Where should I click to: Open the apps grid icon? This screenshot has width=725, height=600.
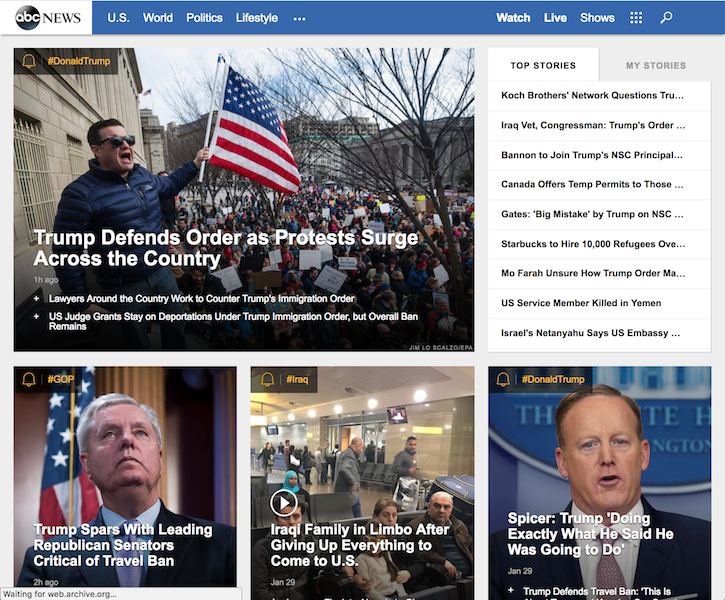pos(636,18)
